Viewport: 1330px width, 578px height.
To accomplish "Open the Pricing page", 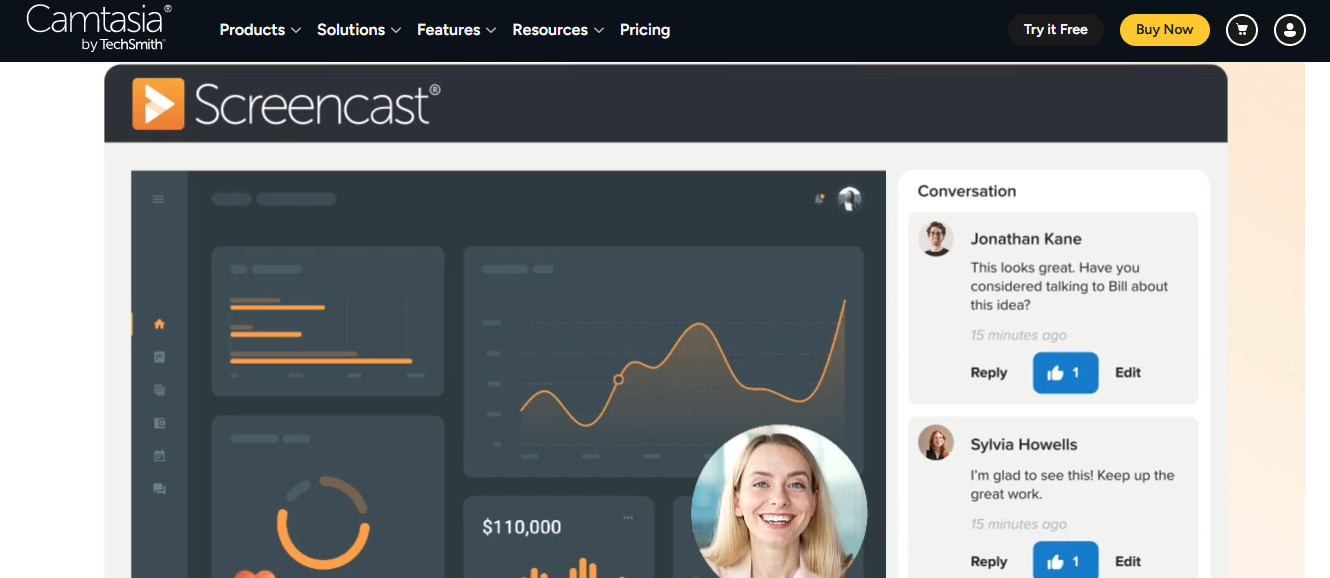I will click(x=645, y=30).
